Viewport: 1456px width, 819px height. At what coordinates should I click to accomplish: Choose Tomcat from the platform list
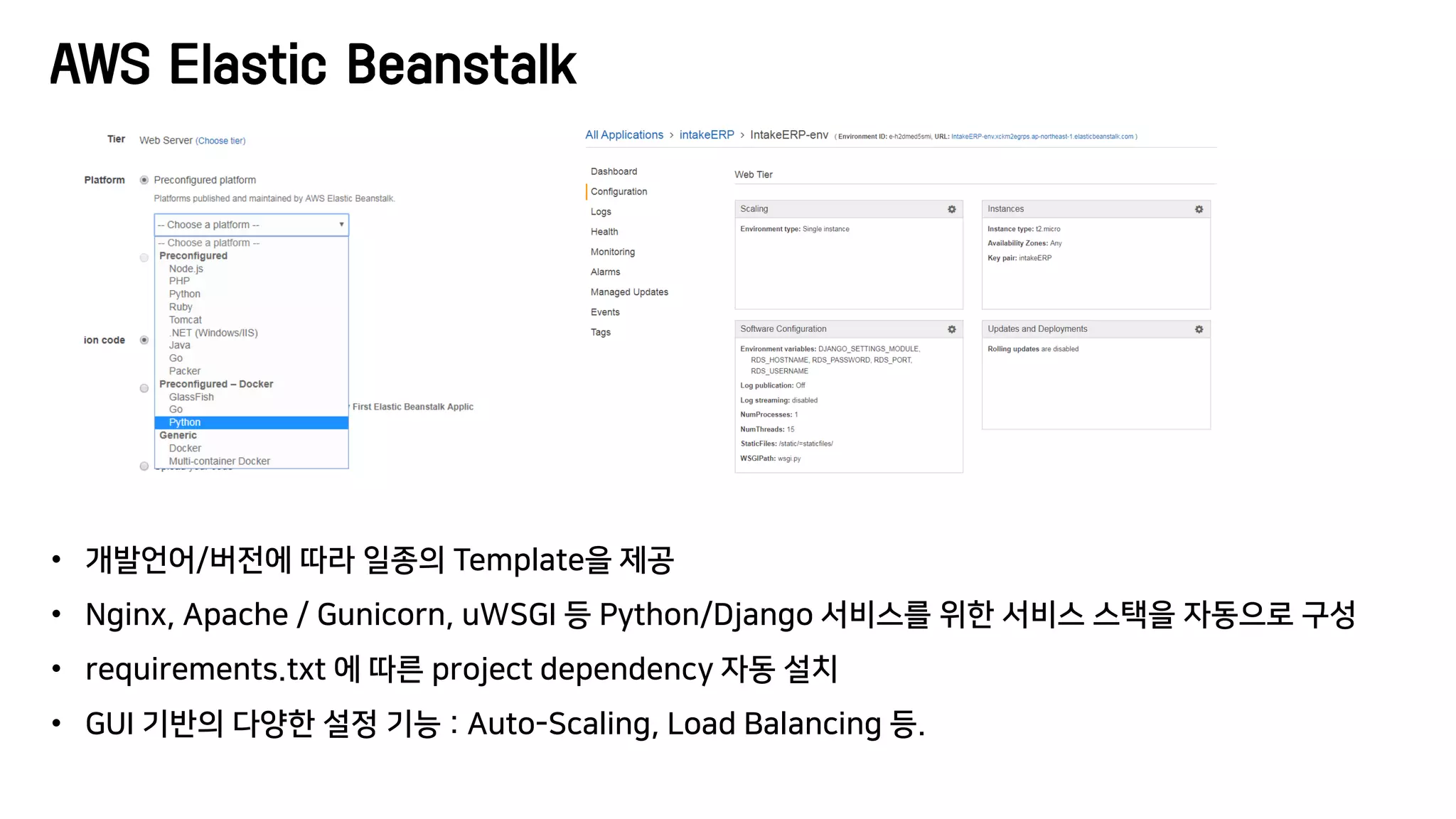point(185,320)
